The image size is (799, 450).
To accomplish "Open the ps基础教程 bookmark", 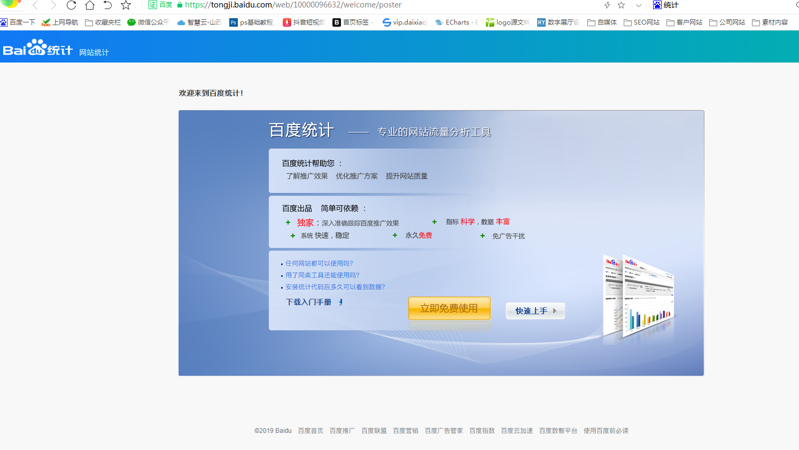I will [252, 22].
